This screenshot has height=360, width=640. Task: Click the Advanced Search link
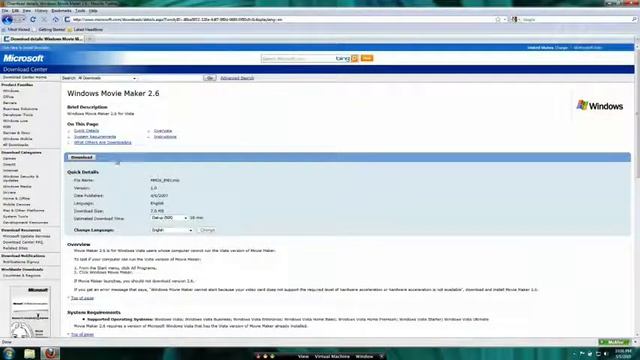coord(237,78)
